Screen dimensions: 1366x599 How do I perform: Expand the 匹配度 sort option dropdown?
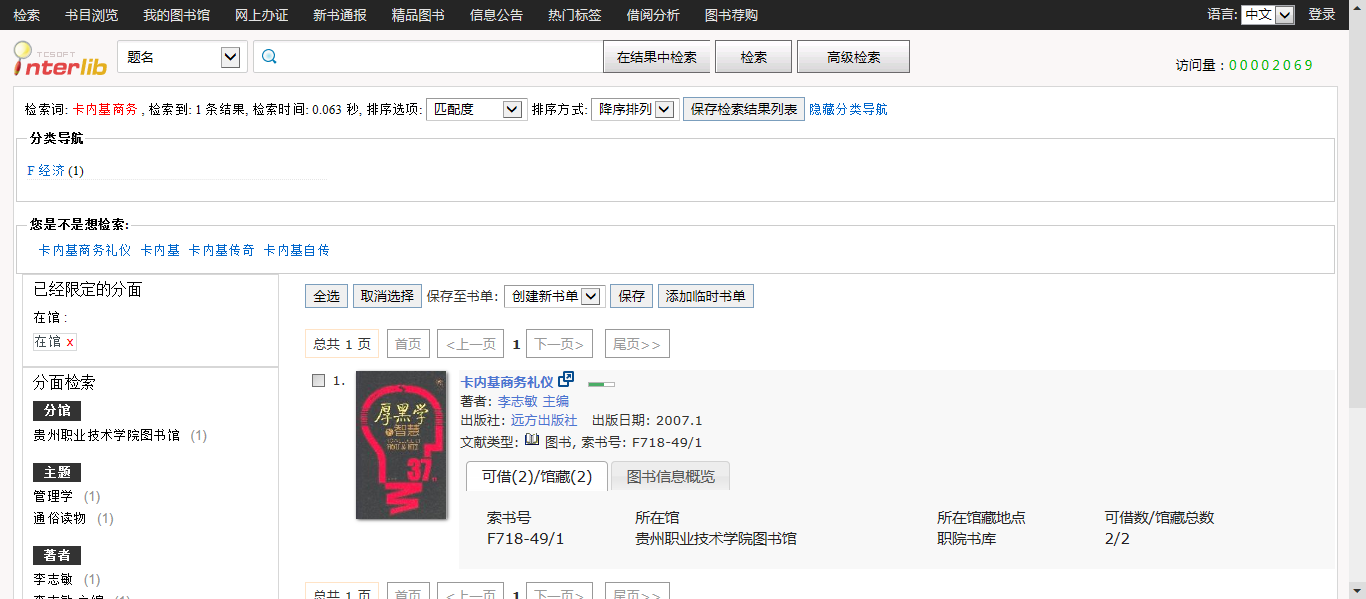point(476,109)
